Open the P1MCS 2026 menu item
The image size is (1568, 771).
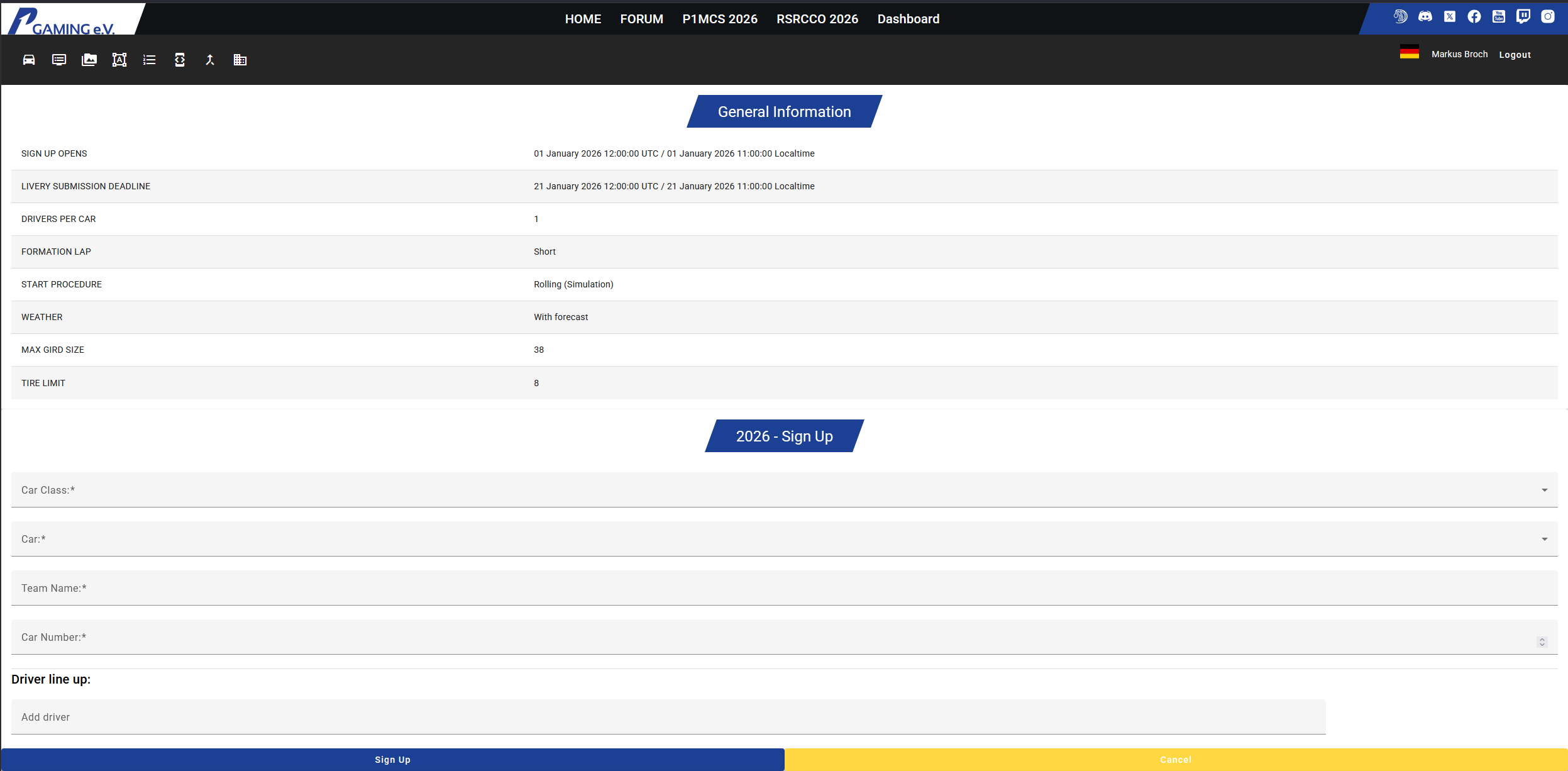pos(720,19)
